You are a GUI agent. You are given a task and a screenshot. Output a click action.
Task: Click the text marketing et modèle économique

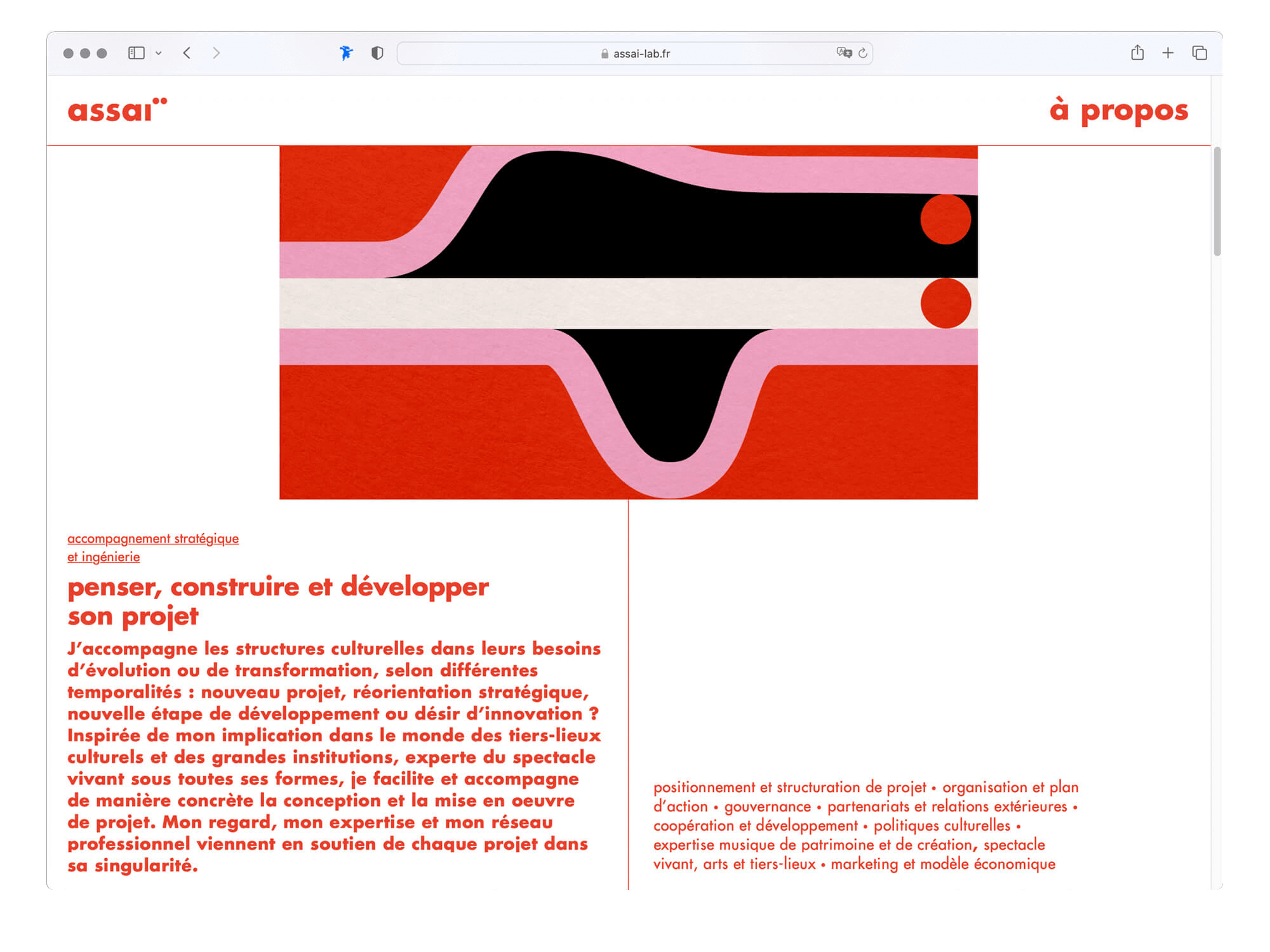(943, 864)
